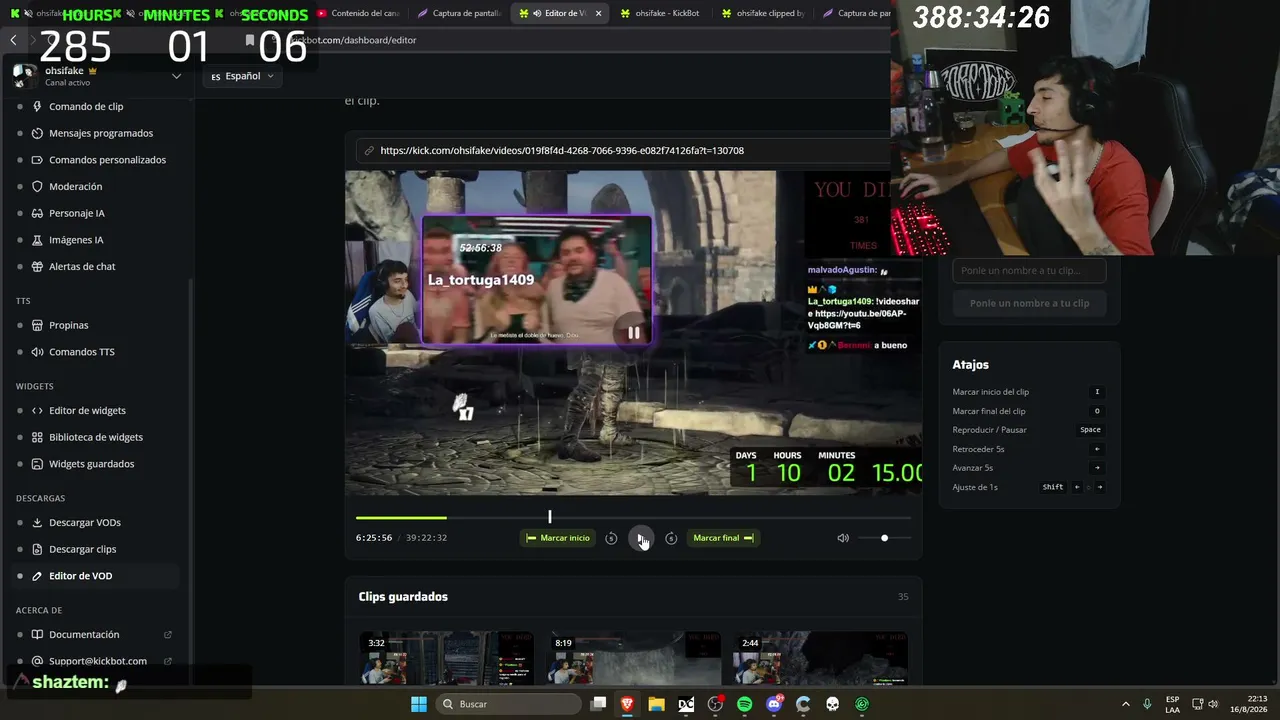Click the Brave browser taskbar icon

628,704
